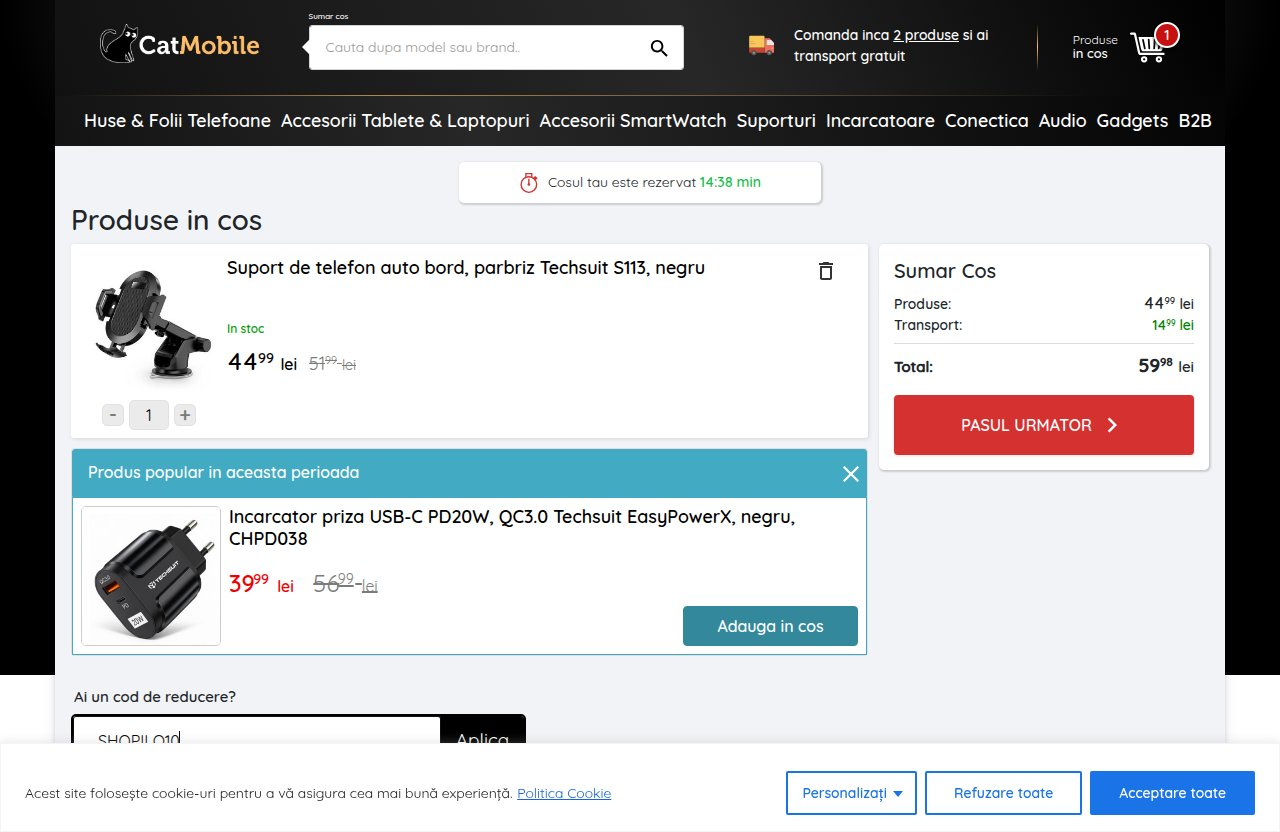
Task: Expand the Personalizați cookie dropdown
Action: (x=853, y=793)
